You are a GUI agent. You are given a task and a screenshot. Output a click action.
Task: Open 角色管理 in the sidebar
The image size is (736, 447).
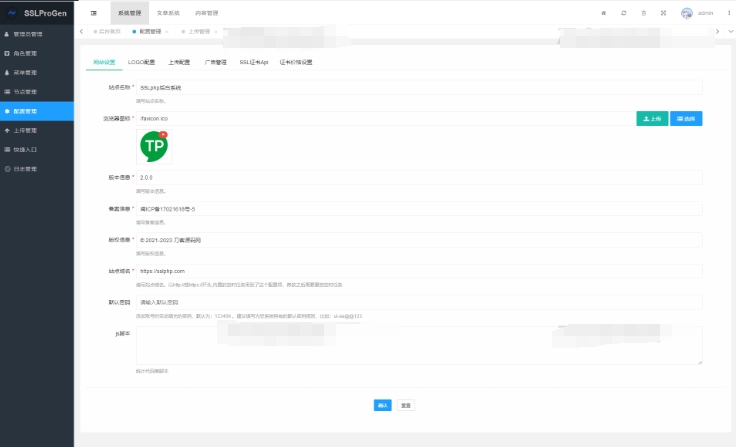37,54
